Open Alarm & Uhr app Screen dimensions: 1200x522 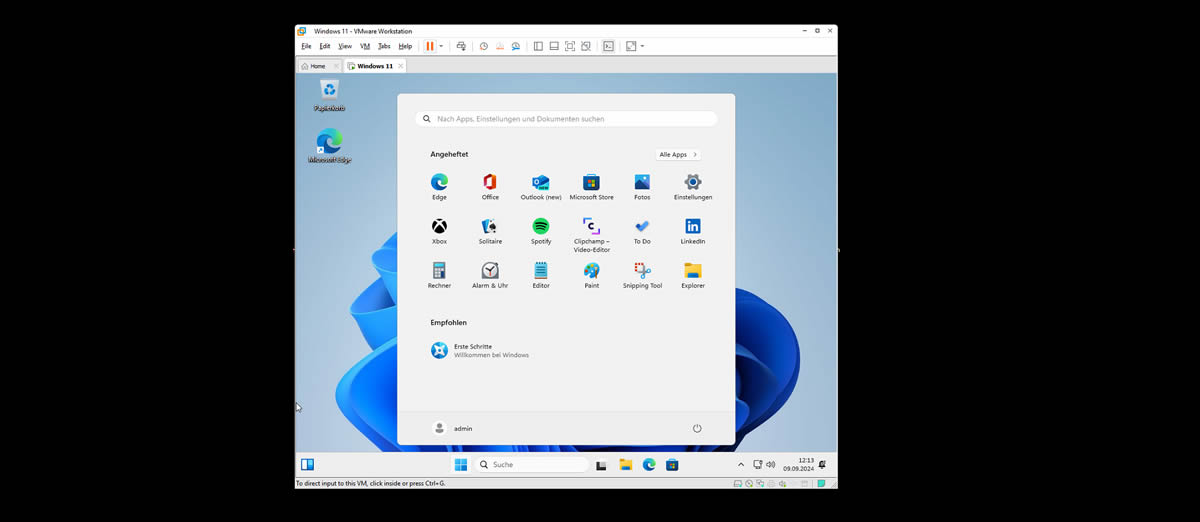[x=490, y=275]
